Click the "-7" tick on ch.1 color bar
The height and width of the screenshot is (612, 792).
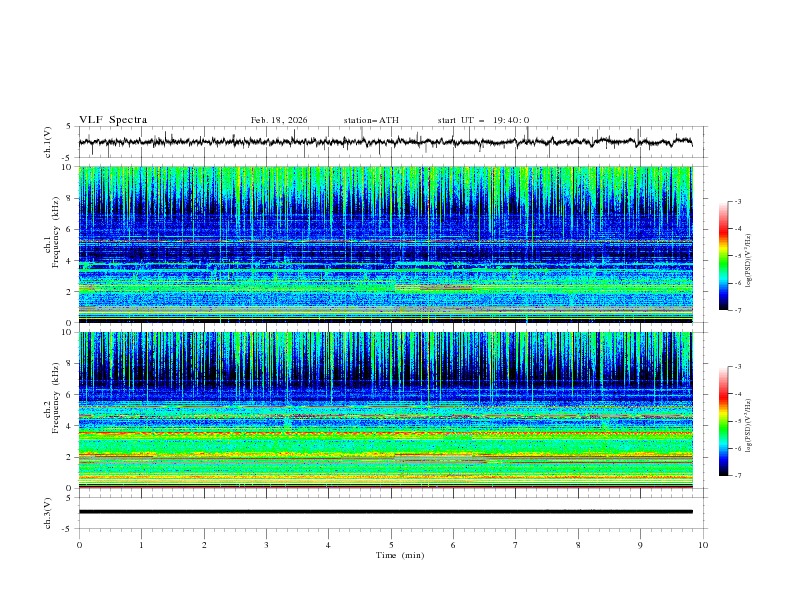pos(737,311)
